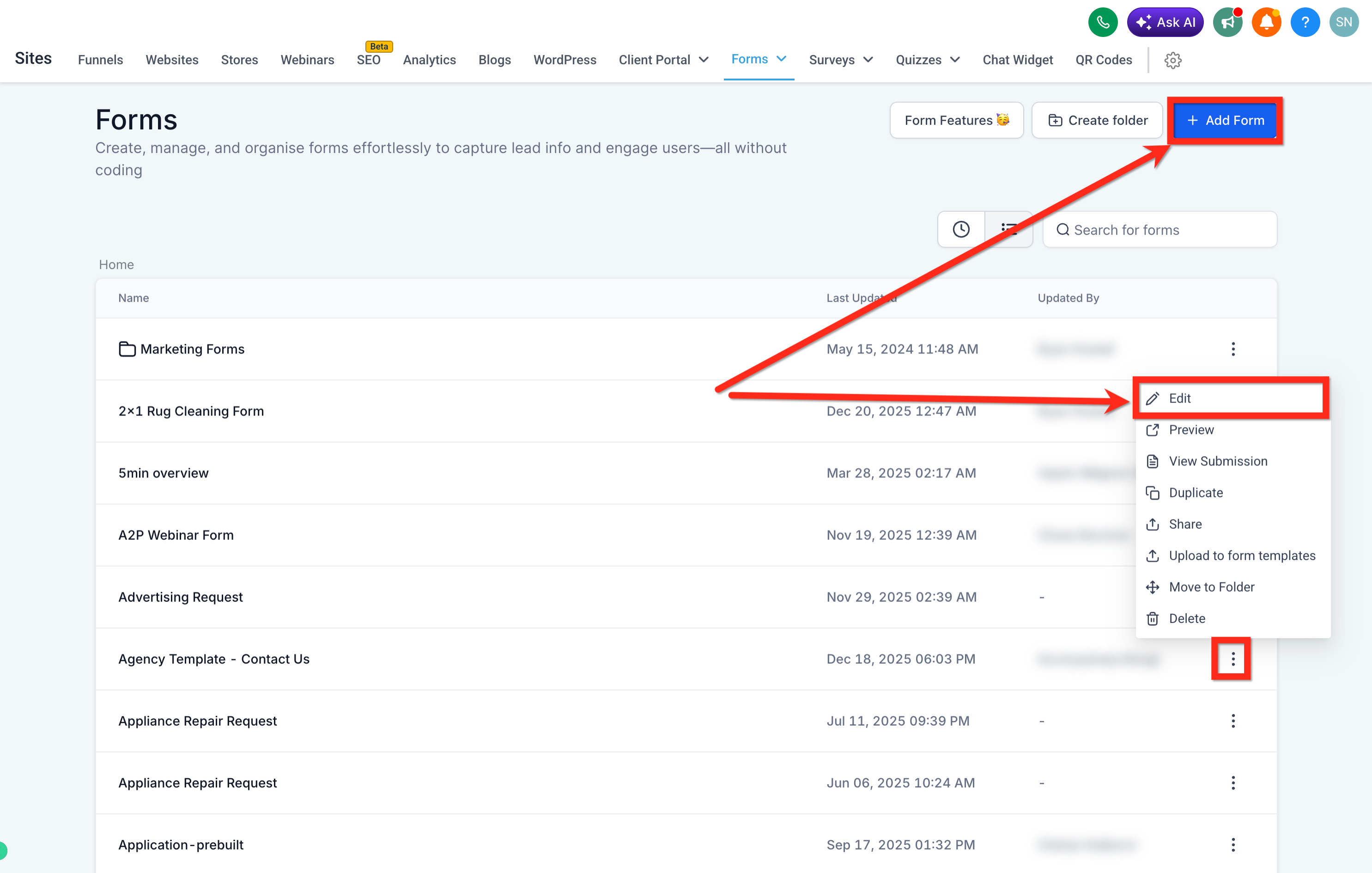
Task: Open three-dot menu for Agency Template - Contact Us
Action: pyautogui.click(x=1233, y=659)
